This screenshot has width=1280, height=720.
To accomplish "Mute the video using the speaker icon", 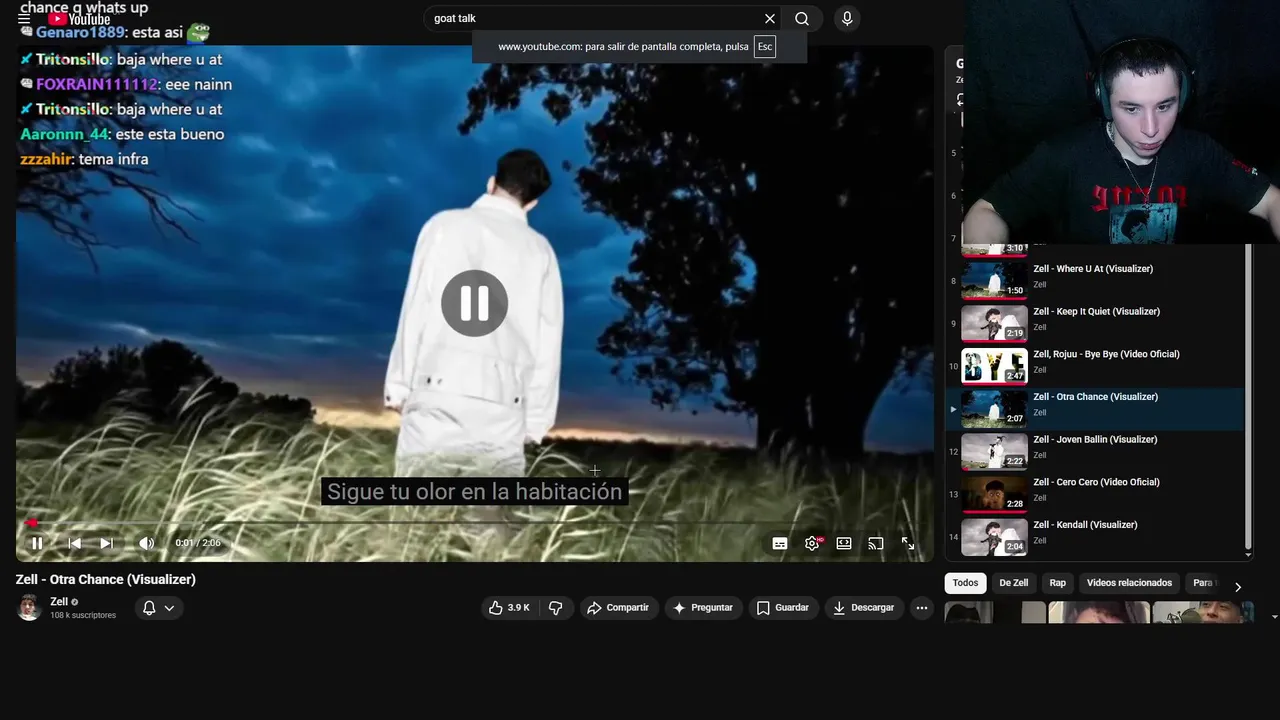I will pos(146,543).
